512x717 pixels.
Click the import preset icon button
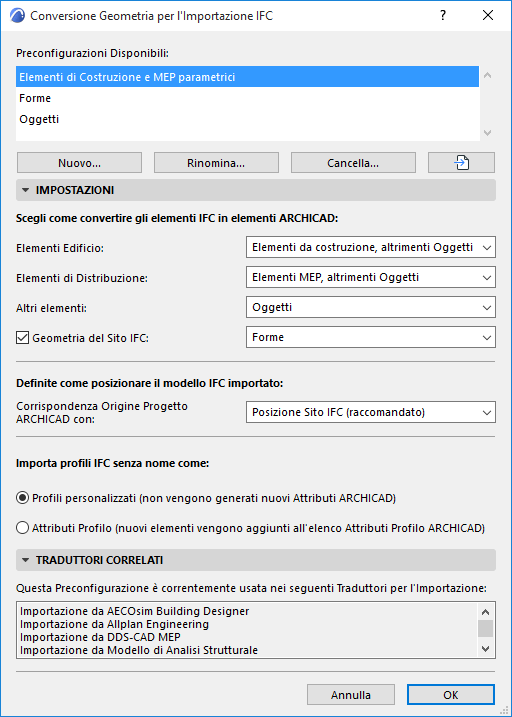(461, 163)
